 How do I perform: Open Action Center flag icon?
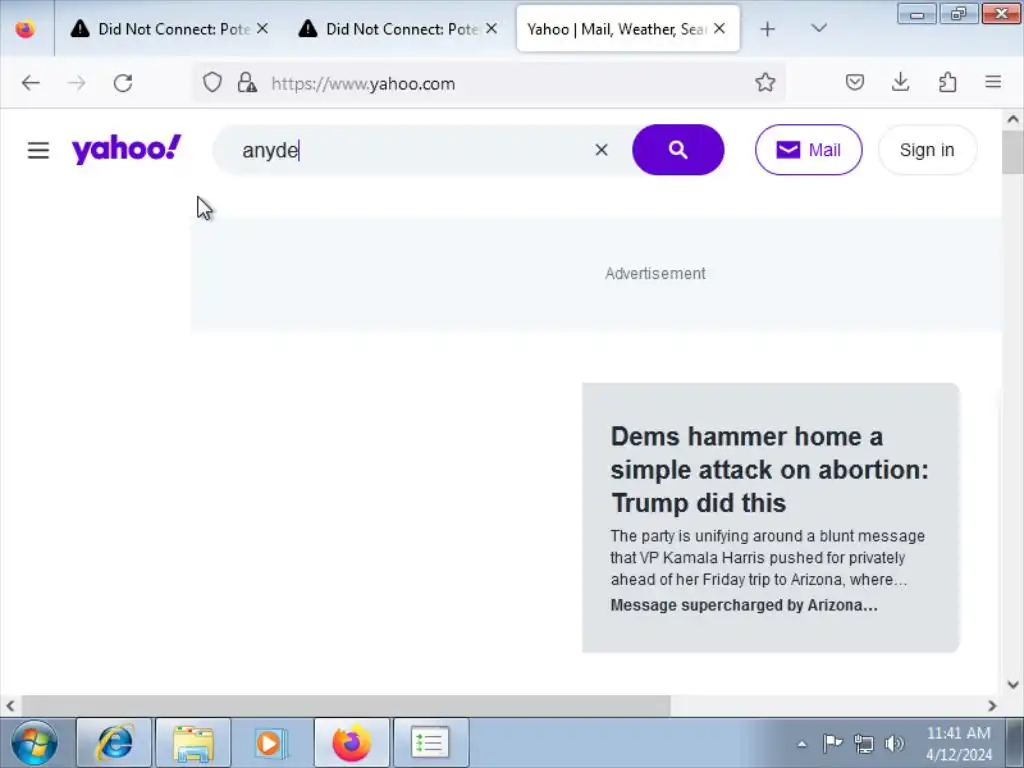coord(832,743)
